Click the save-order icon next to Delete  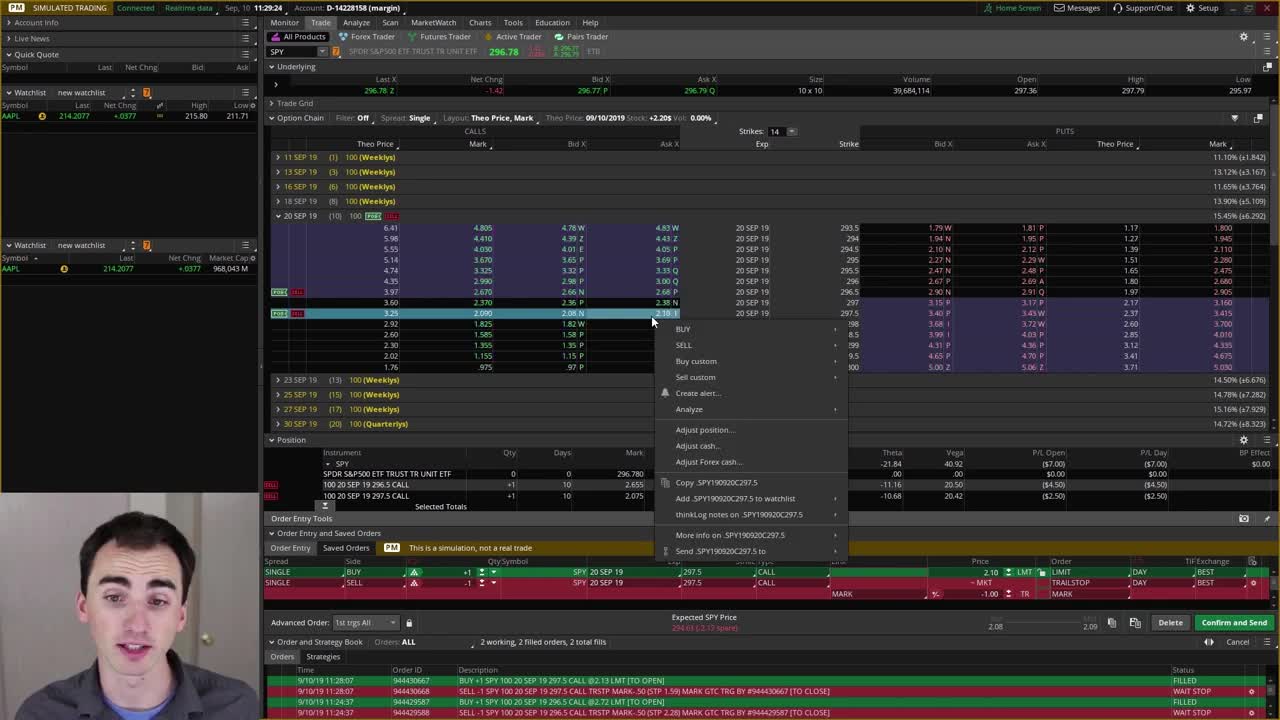(1135, 623)
